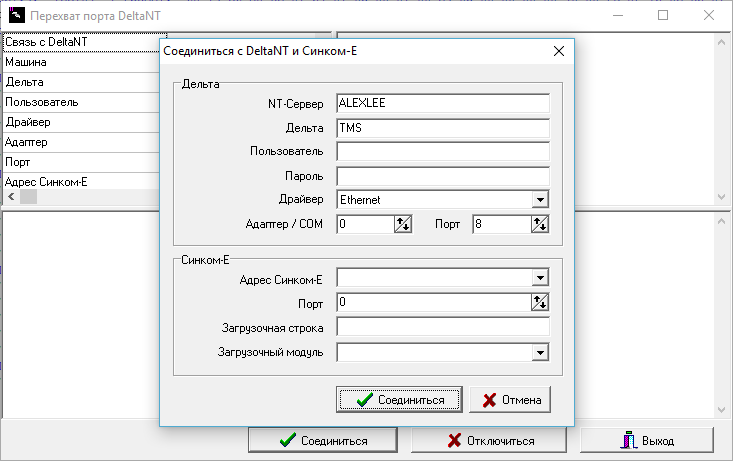Screen dimensions: 733x461
Task: Click the spinner arrows on Адаптер / COM
Action: tap(403, 225)
